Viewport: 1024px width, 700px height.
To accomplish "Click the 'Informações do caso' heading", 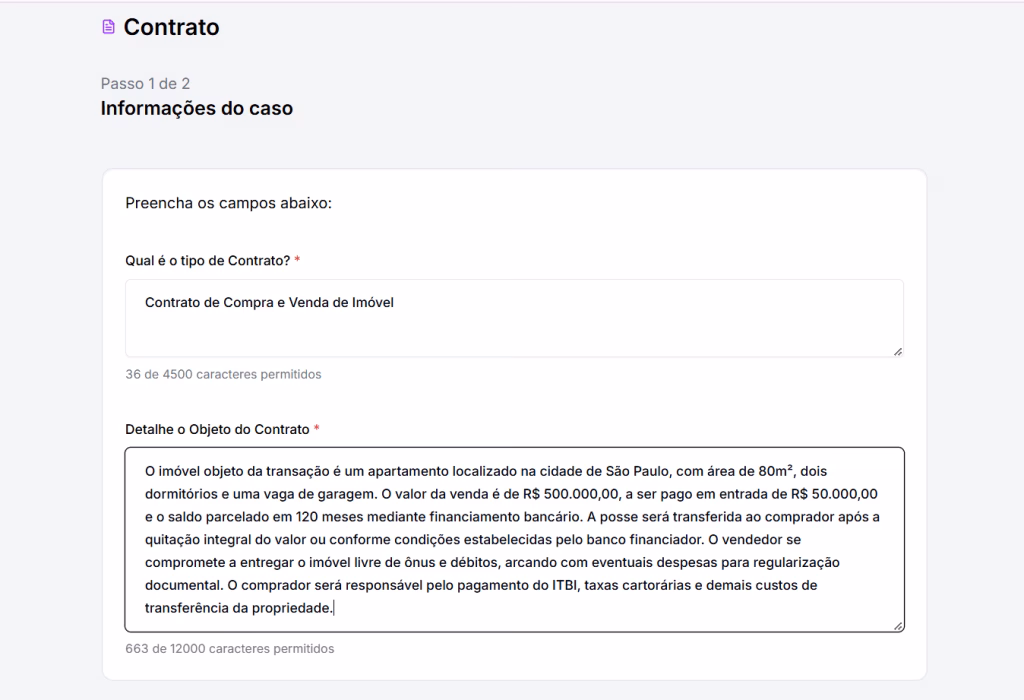I will pyautogui.click(x=197, y=108).
